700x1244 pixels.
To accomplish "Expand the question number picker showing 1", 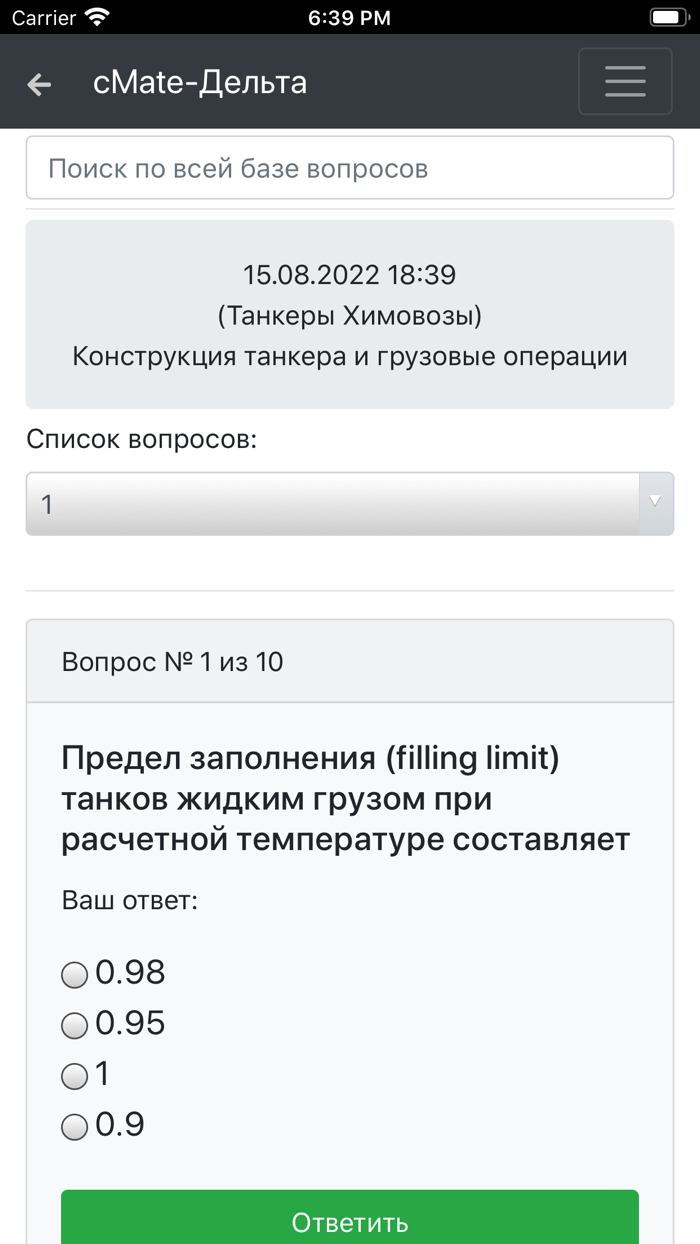I will coord(300,504).
